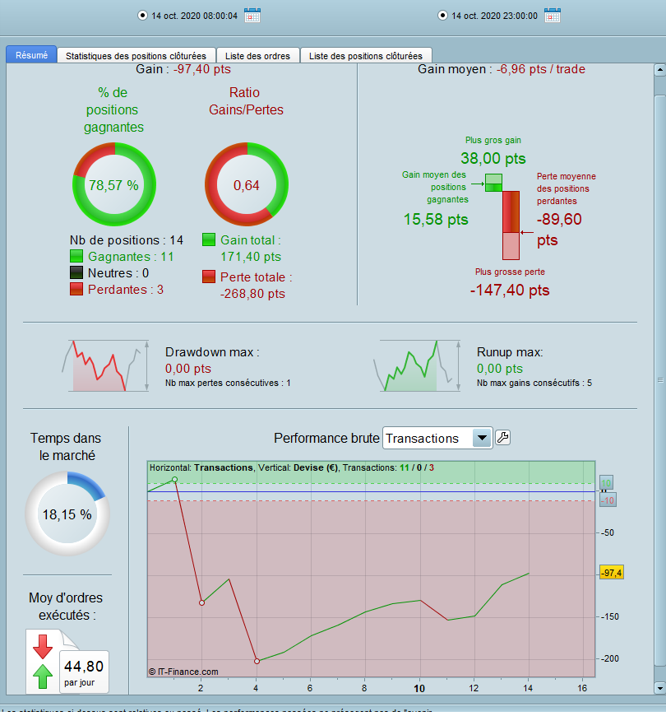The width and height of the screenshot is (666, 712).
Task: Click the scrollbar up arrow
Action: click(x=660, y=70)
